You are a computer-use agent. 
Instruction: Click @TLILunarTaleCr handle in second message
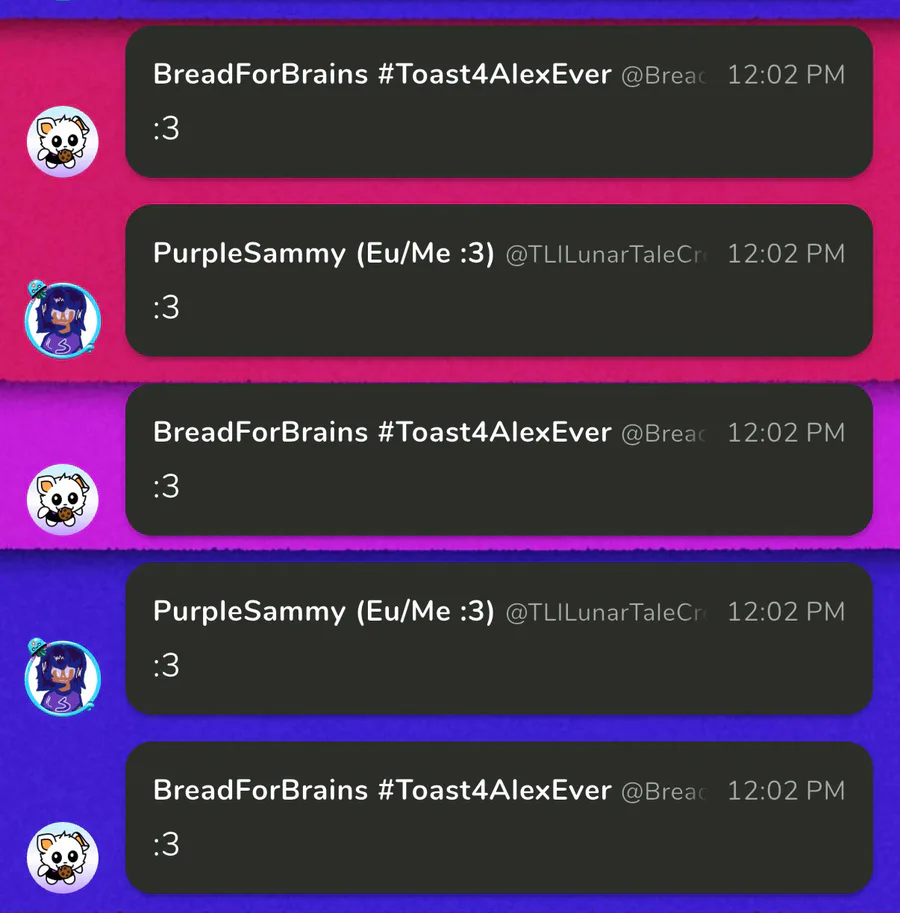pos(606,255)
